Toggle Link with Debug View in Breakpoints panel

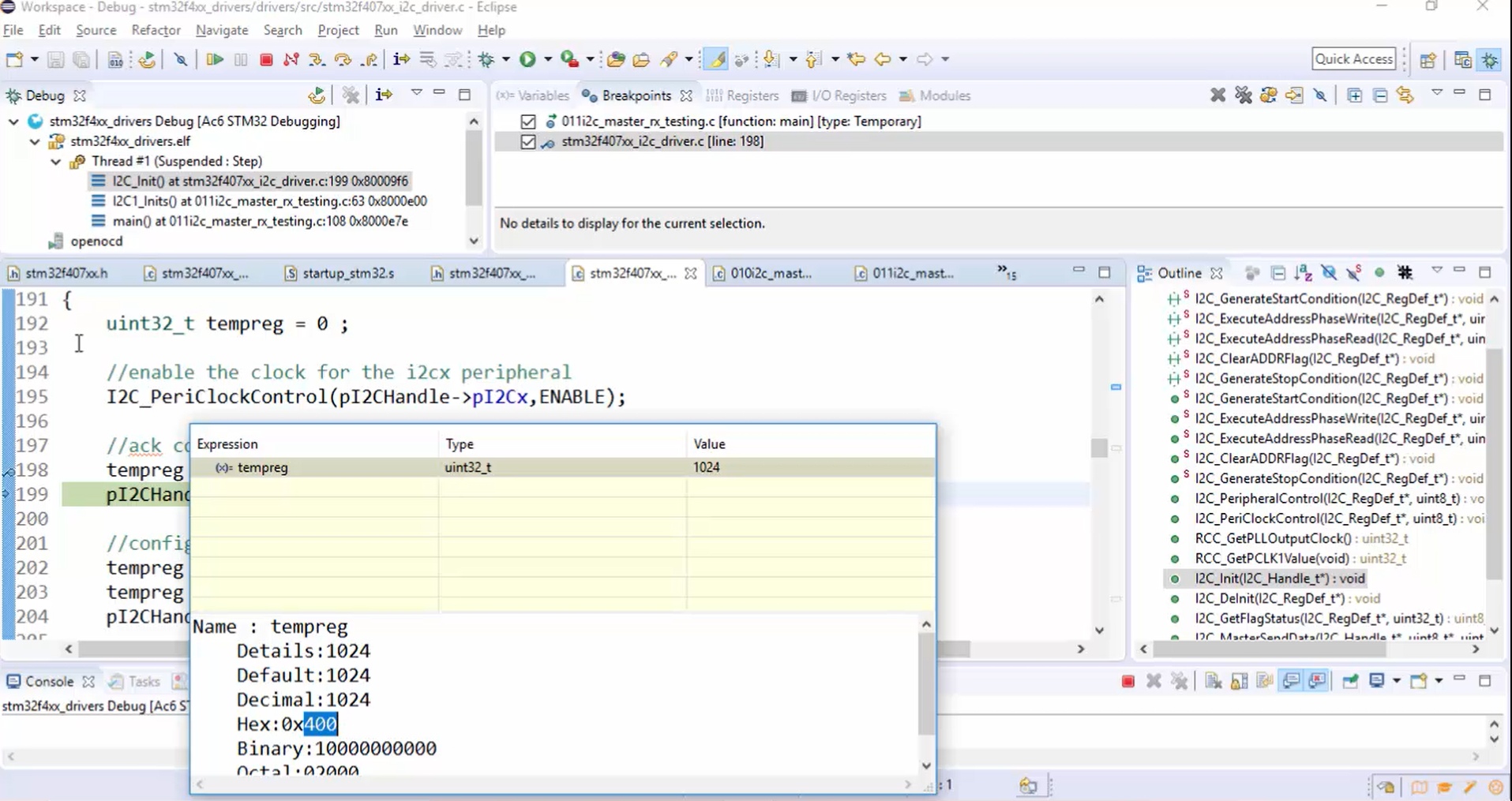click(x=1405, y=95)
